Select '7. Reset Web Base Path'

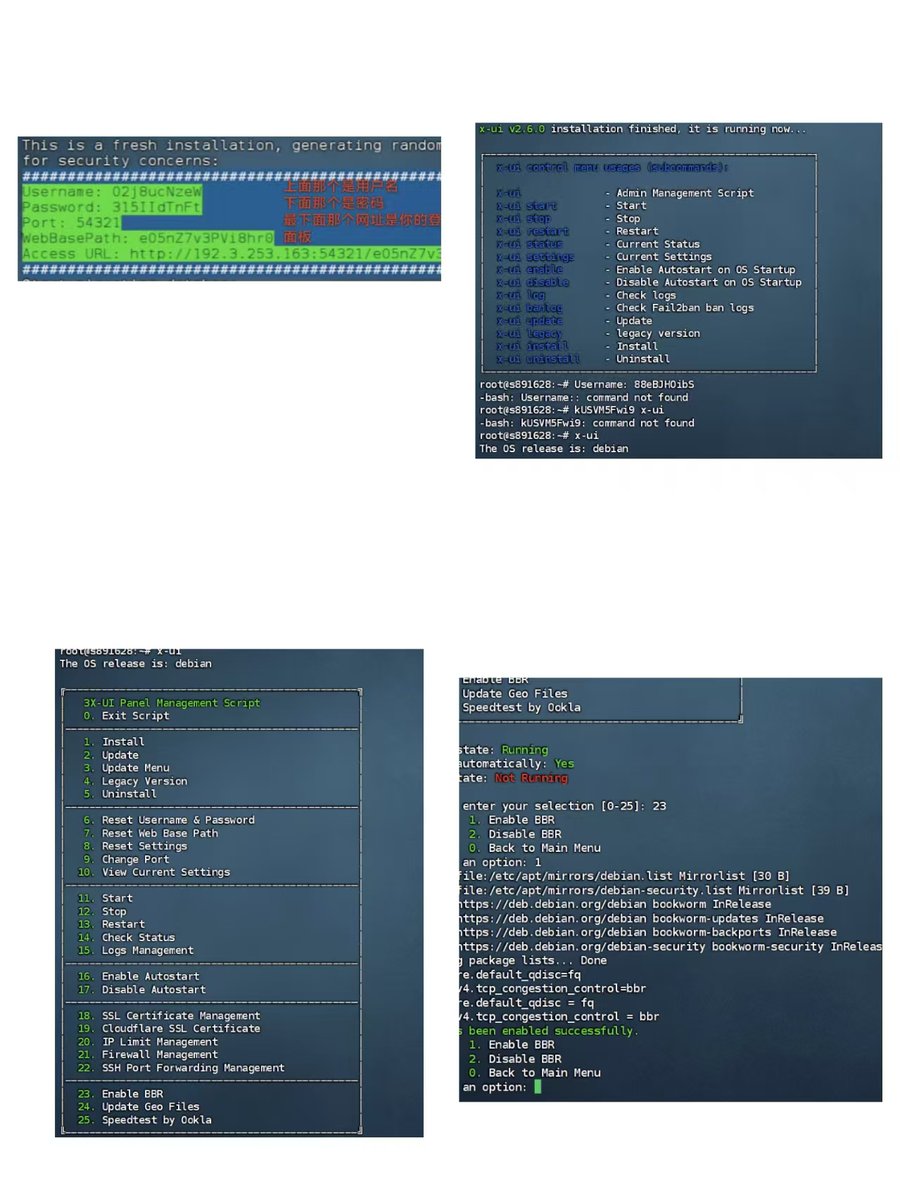click(x=151, y=833)
